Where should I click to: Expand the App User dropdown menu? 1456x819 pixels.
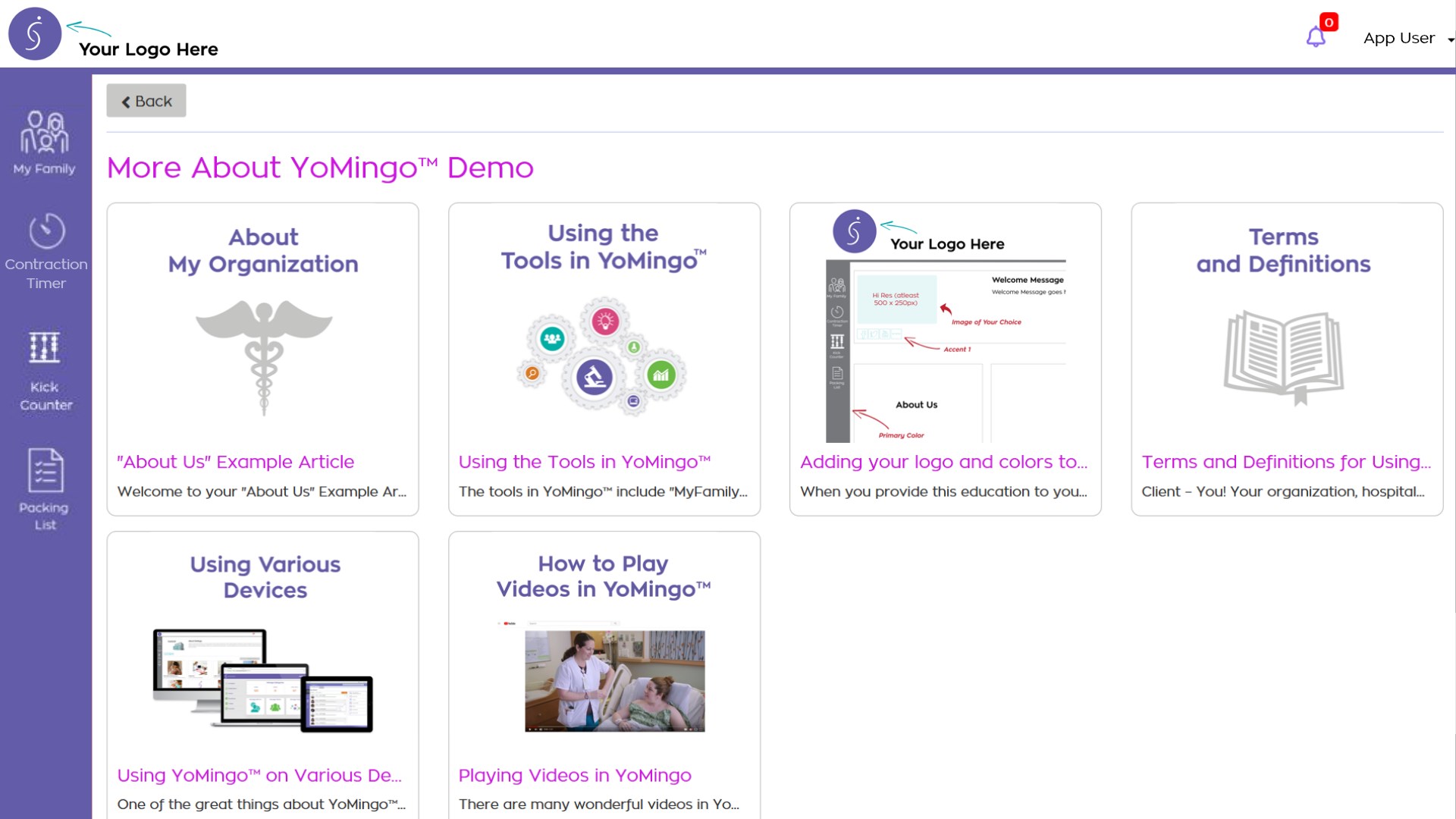tap(1407, 38)
